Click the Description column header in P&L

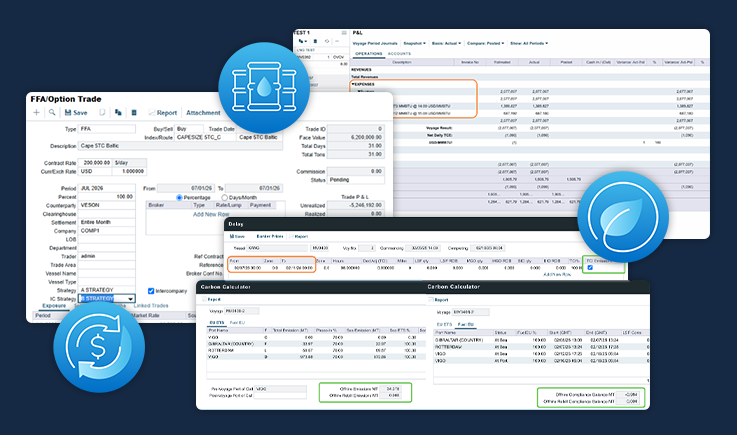(x=401, y=62)
